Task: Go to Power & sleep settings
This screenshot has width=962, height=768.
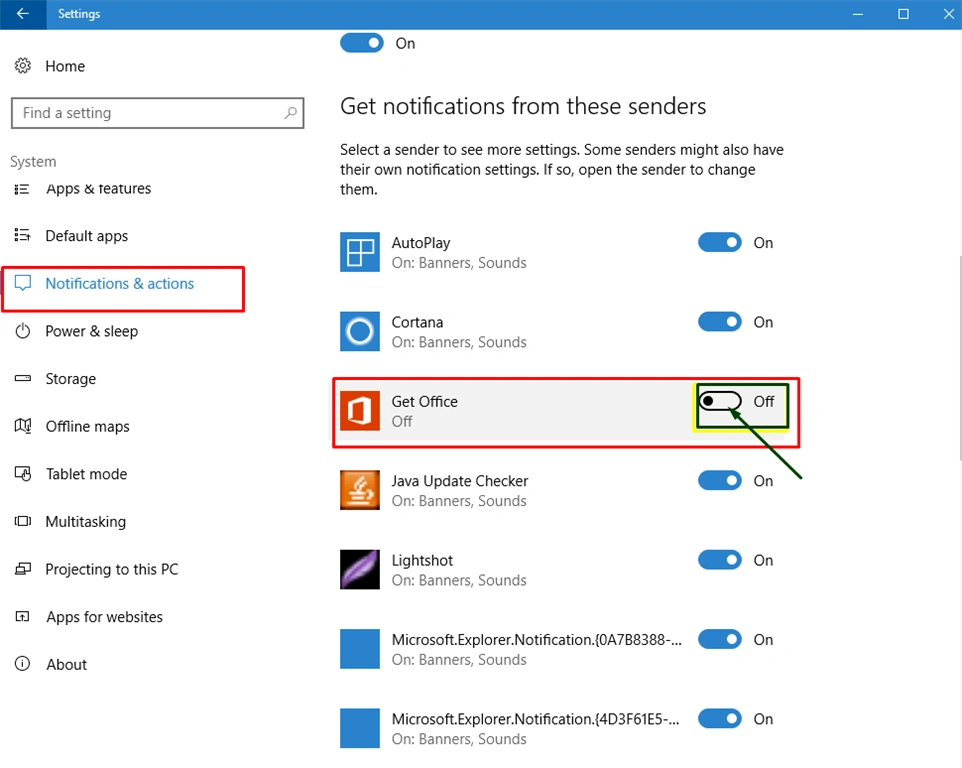Action: [91, 331]
